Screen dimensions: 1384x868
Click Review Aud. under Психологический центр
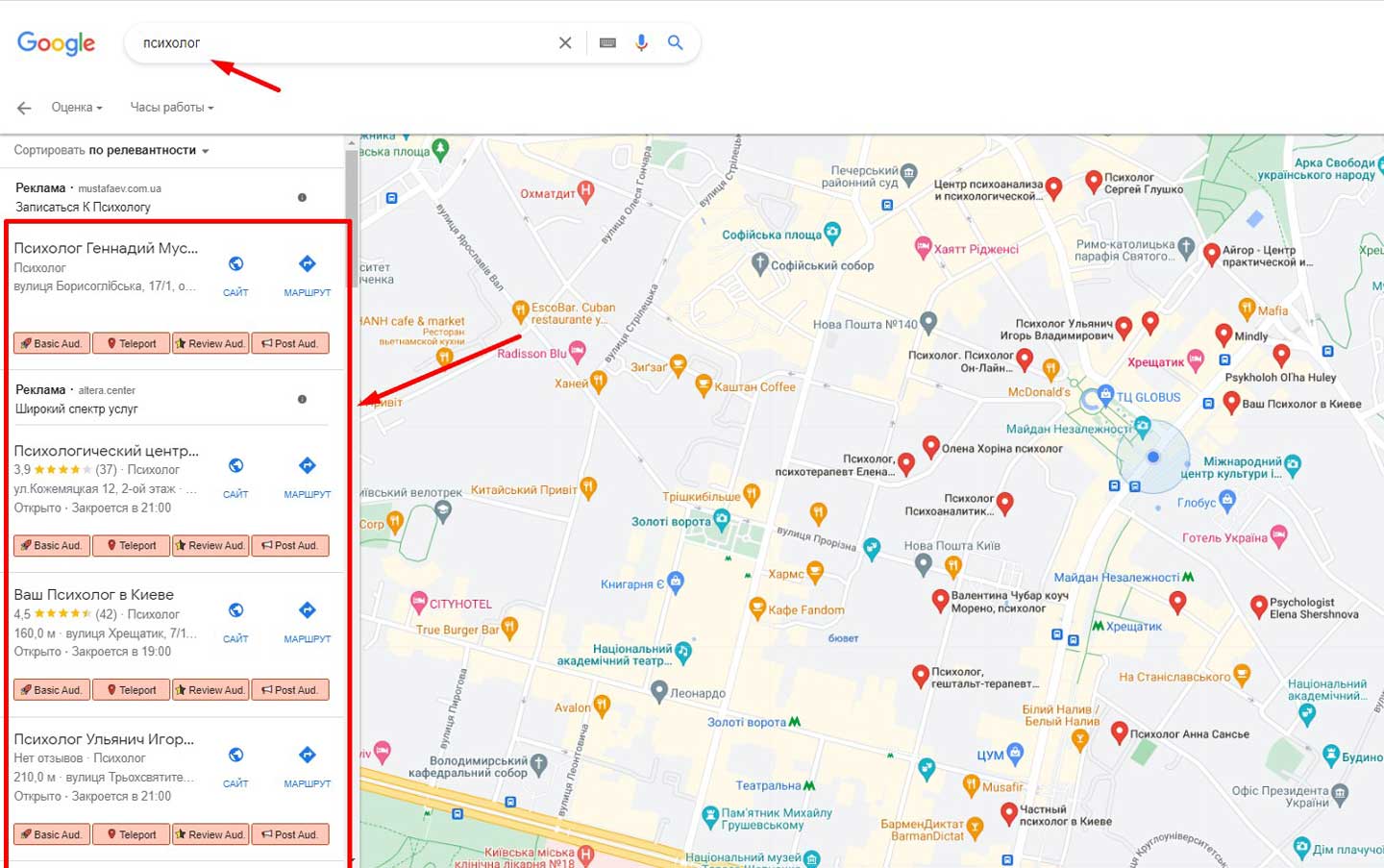point(210,545)
